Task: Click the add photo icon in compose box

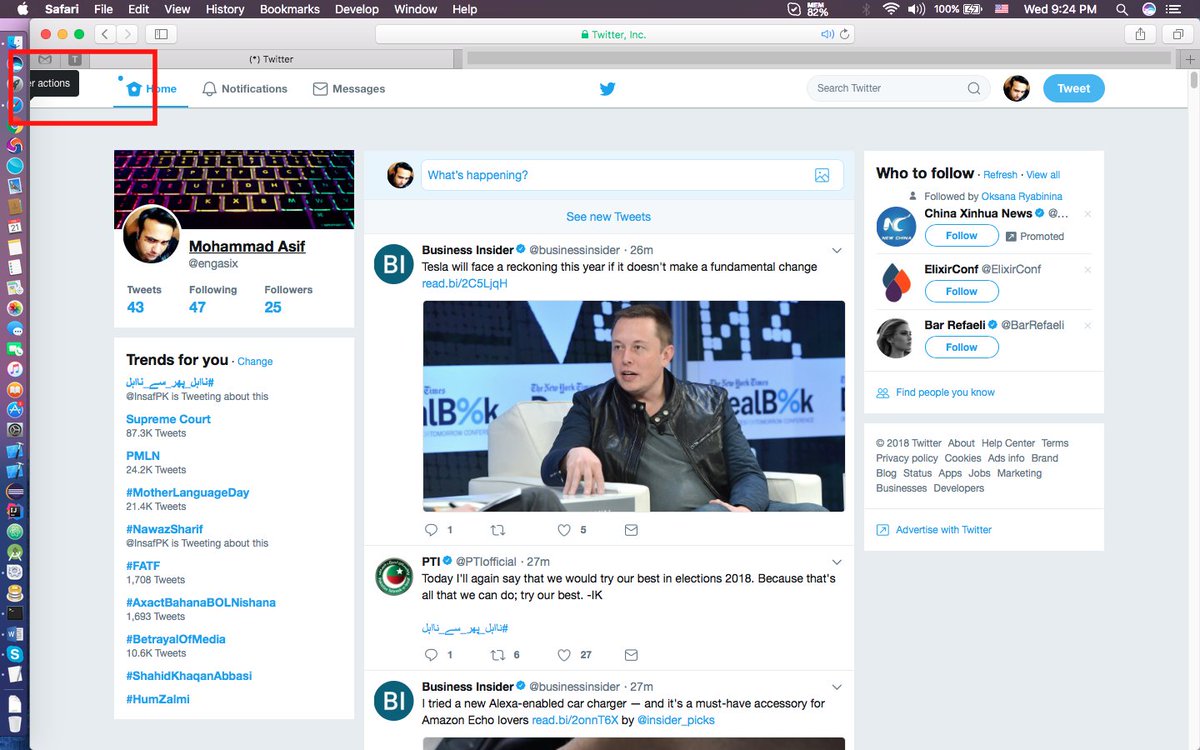Action: click(x=822, y=175)
